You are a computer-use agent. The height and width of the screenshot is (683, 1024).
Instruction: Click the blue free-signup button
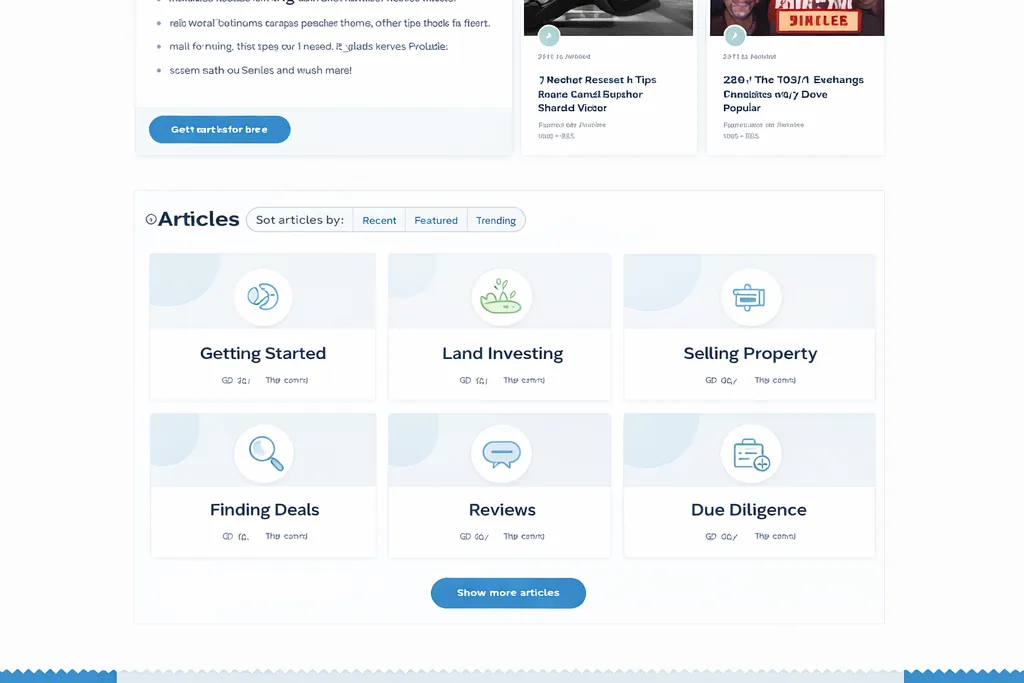(219, 129)
